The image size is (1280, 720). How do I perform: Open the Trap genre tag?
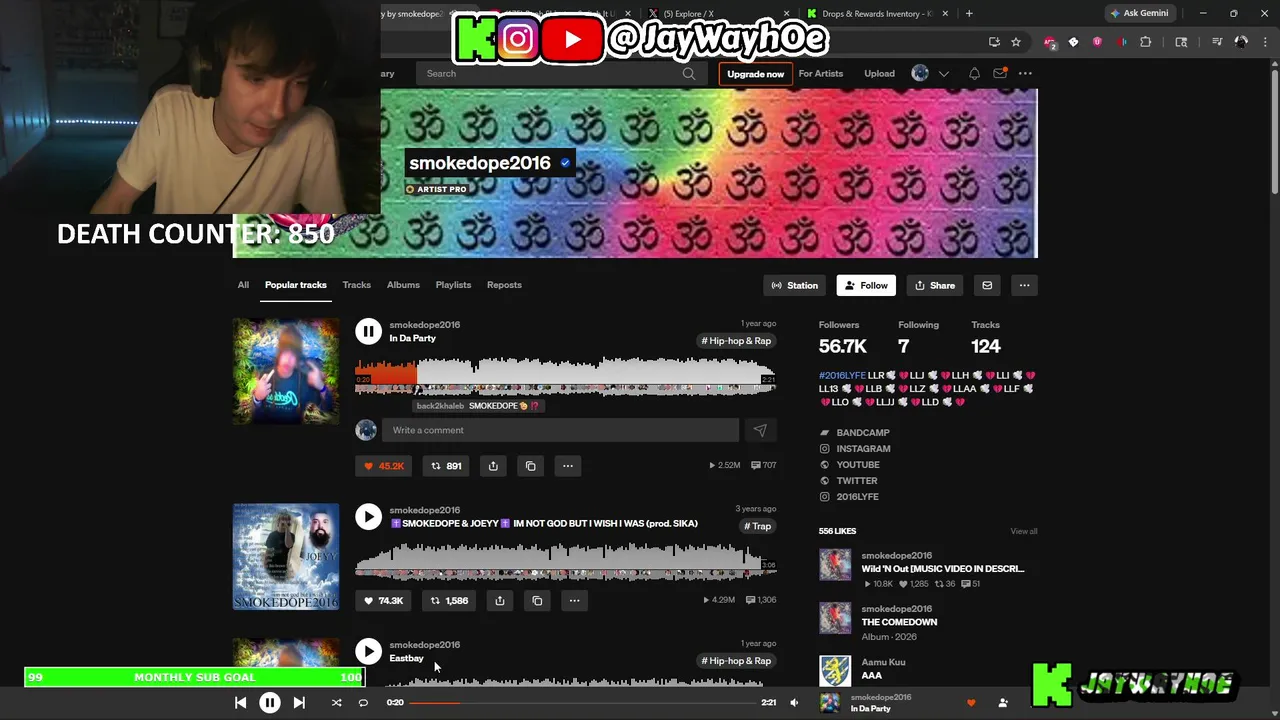click(x=757, y=526)
